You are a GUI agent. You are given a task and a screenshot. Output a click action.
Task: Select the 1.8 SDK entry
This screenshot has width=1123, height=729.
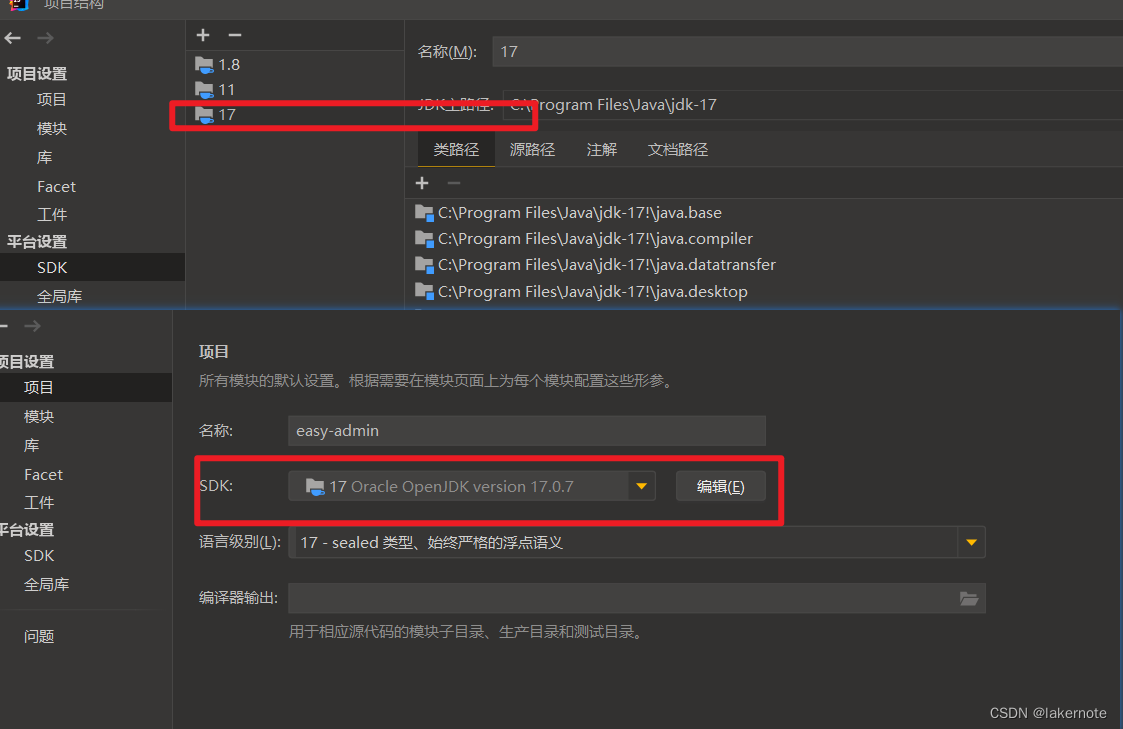296,64
